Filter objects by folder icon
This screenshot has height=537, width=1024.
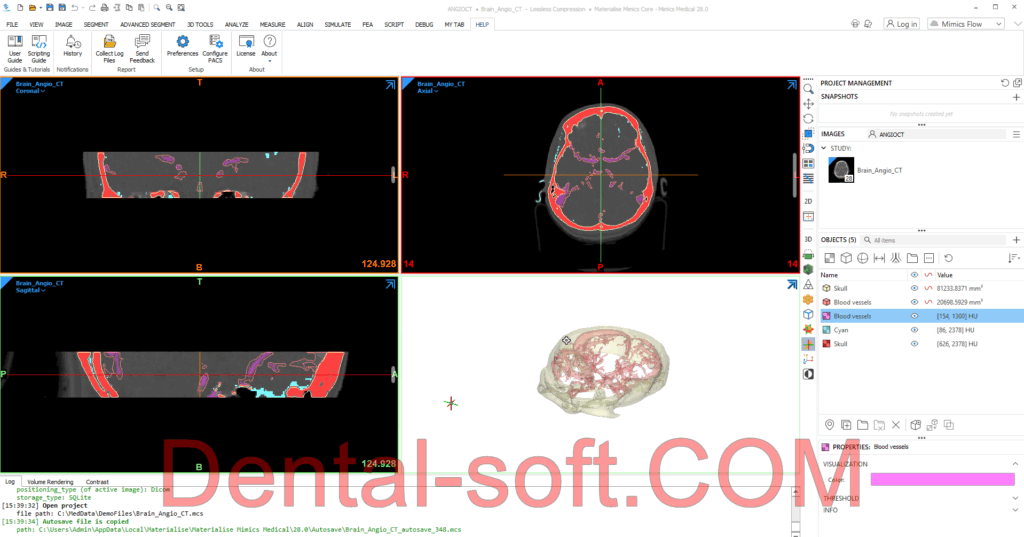click(x=912, y=258)
